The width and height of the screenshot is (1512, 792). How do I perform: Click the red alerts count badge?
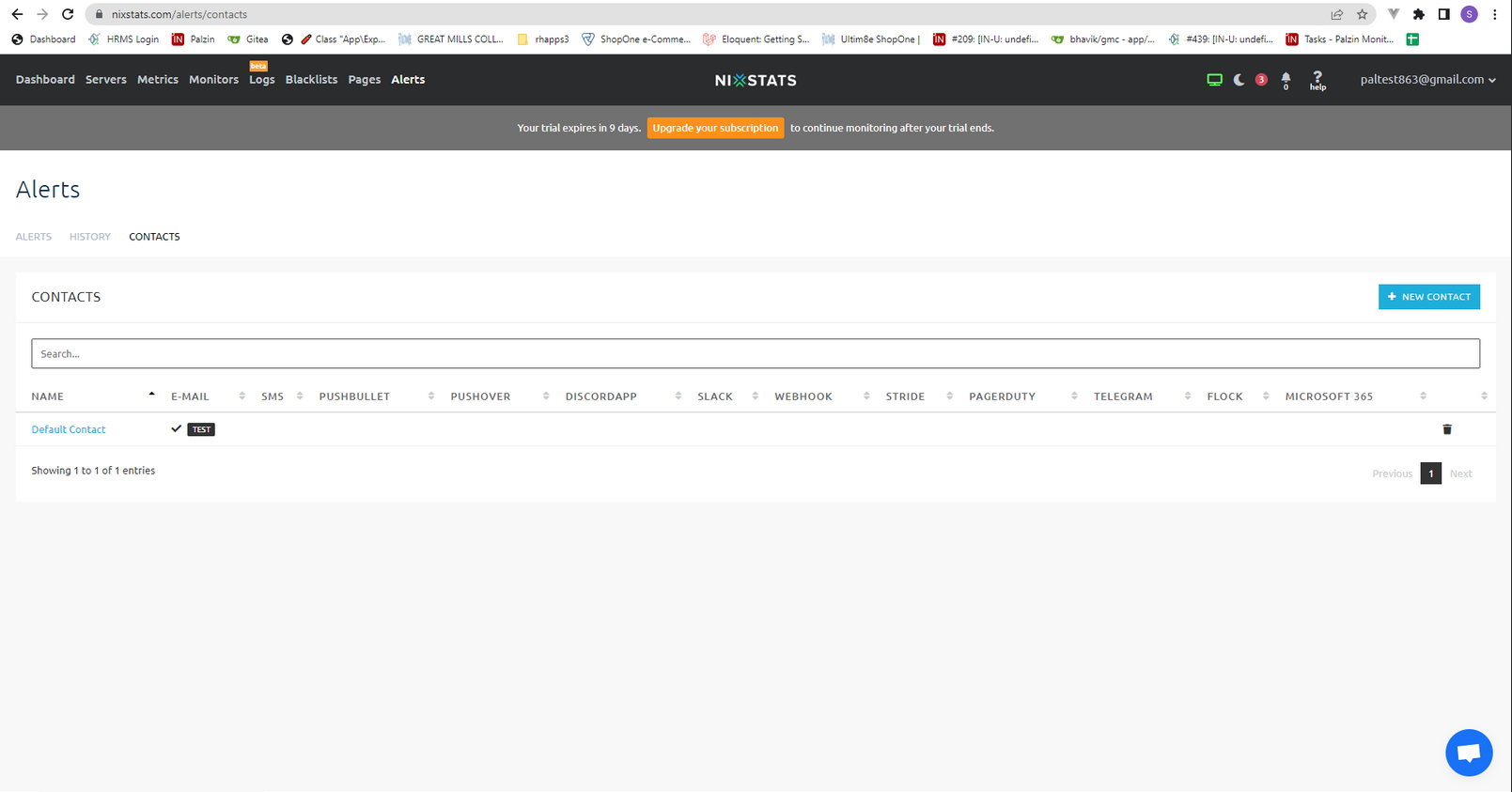1261,80
